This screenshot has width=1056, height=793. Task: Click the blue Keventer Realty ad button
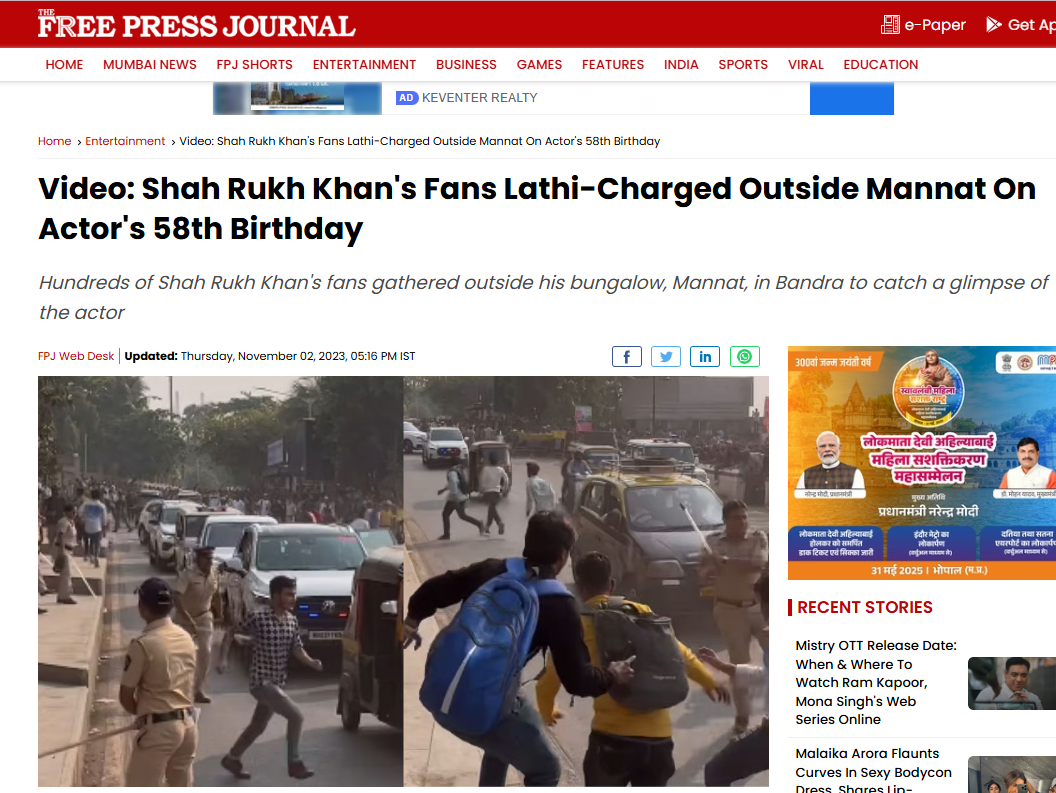pyautogui.click(x=851, y=98)
